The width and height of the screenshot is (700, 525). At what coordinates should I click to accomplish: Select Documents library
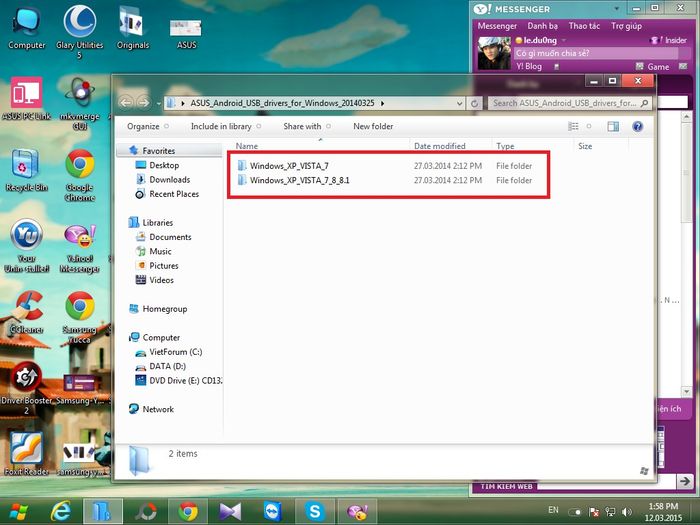coord(163,237)
